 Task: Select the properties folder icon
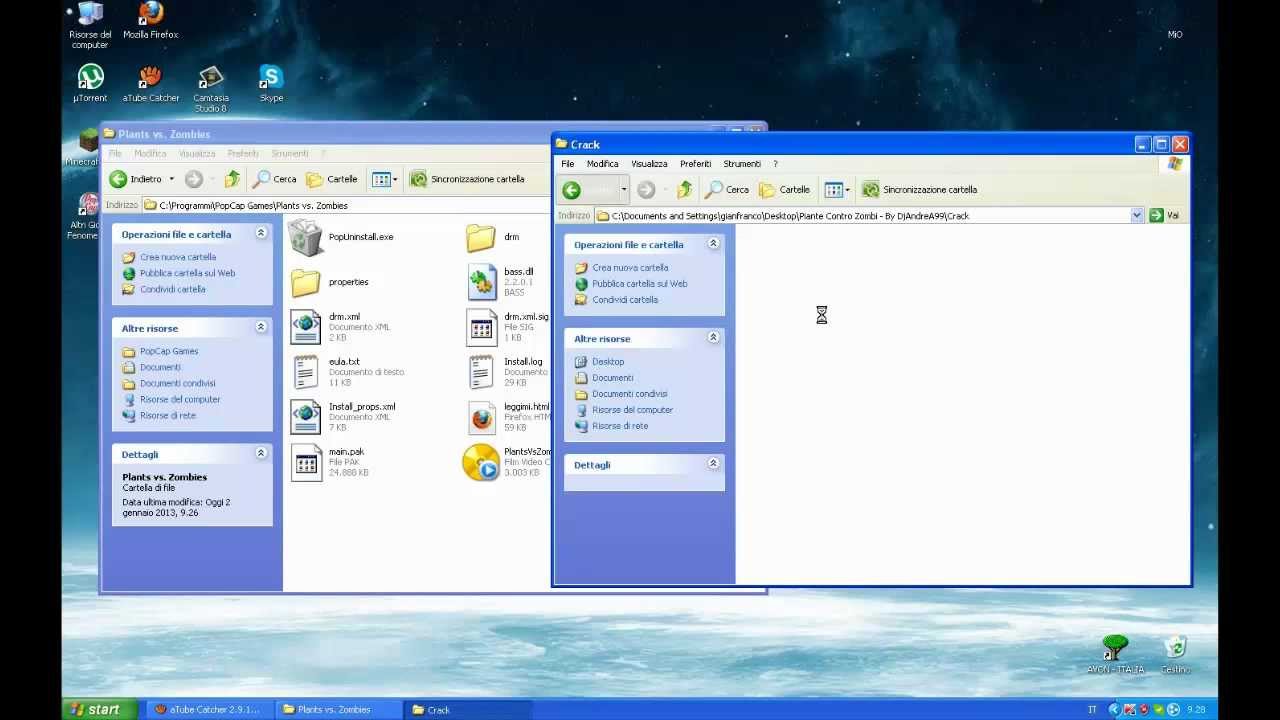[x=306, y=282]
